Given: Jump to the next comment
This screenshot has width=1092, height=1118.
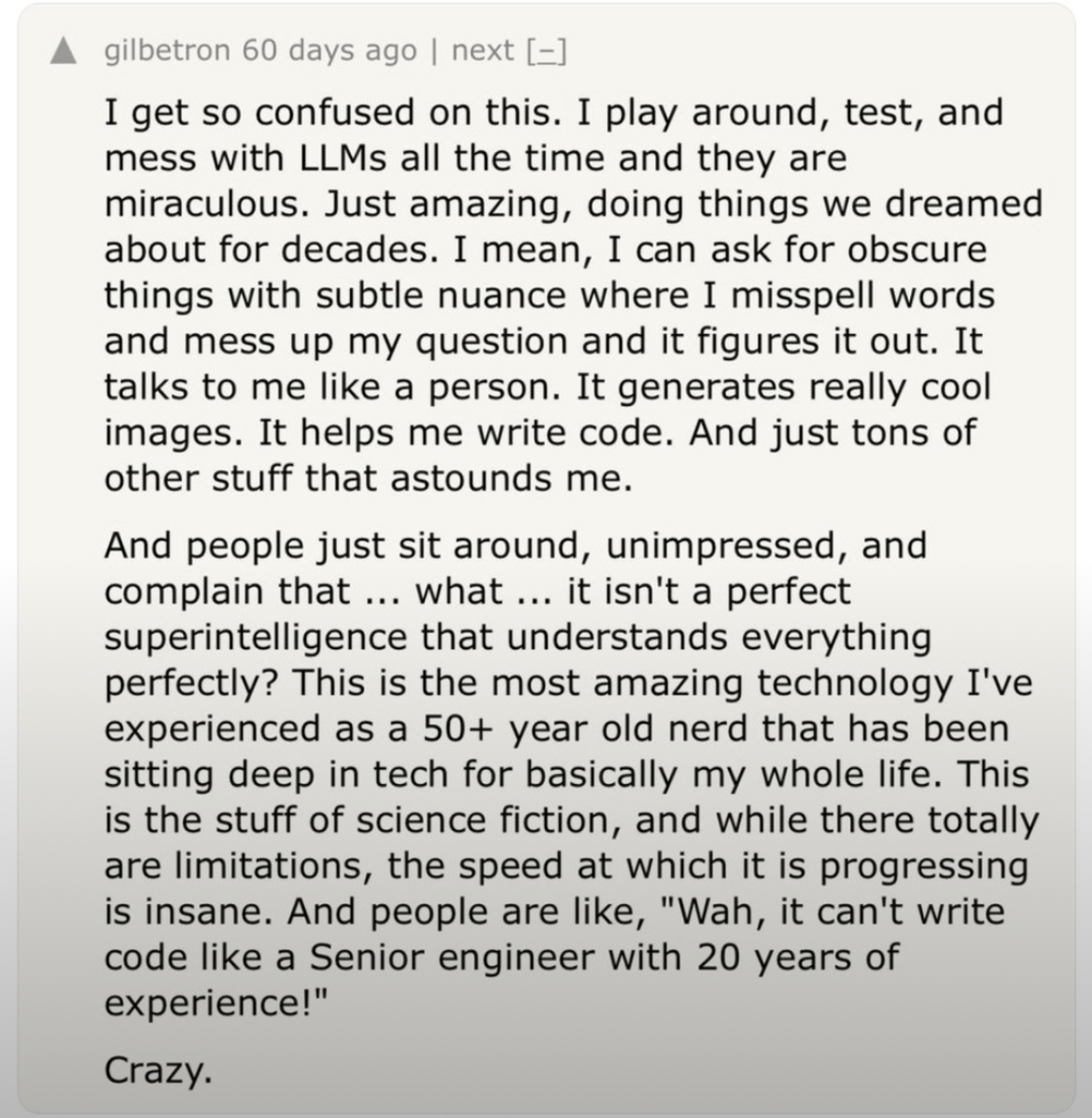Looking at the screenshot, I should [482, 49].
